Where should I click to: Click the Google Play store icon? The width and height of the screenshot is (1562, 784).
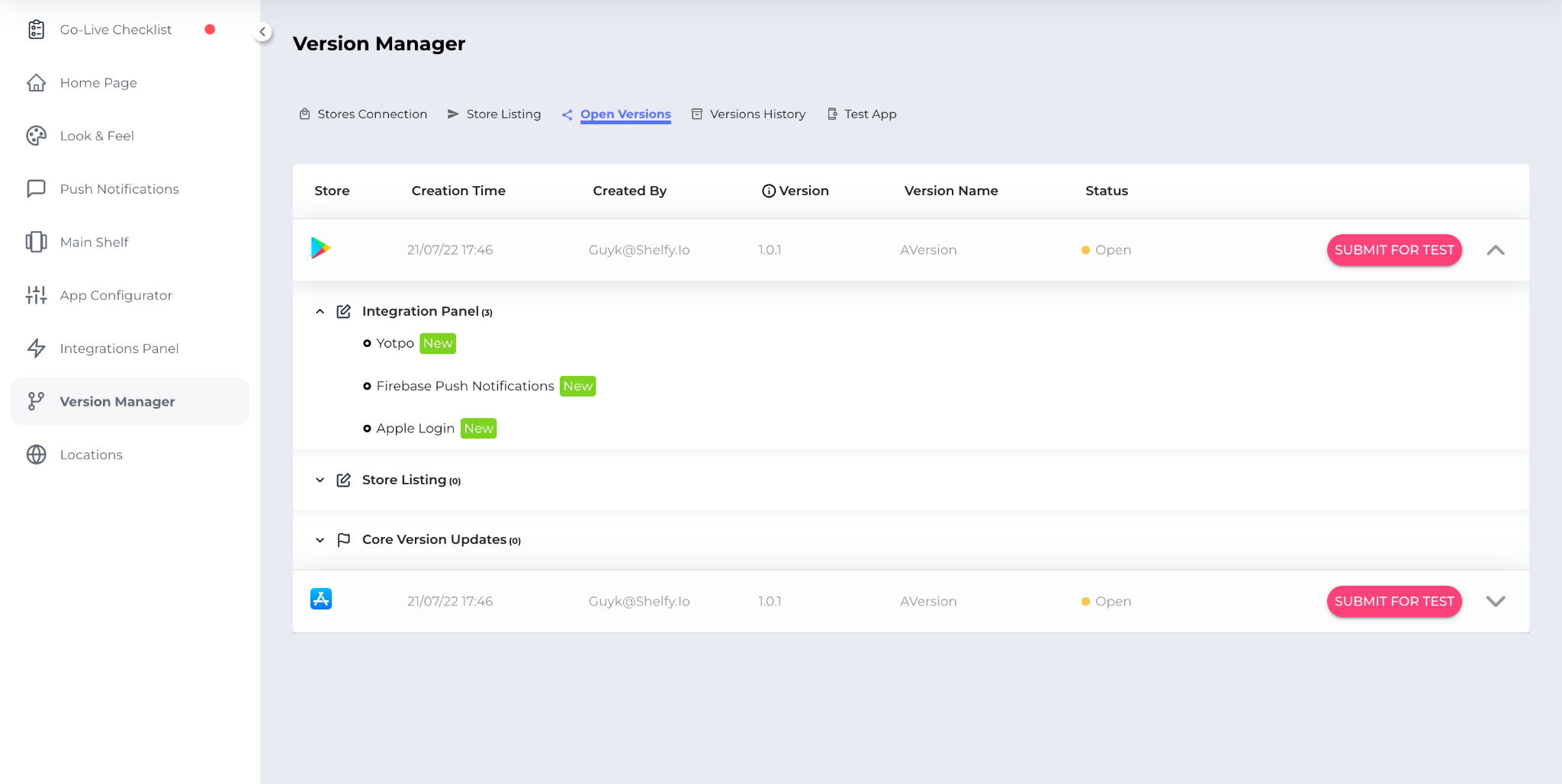point(320,249)
